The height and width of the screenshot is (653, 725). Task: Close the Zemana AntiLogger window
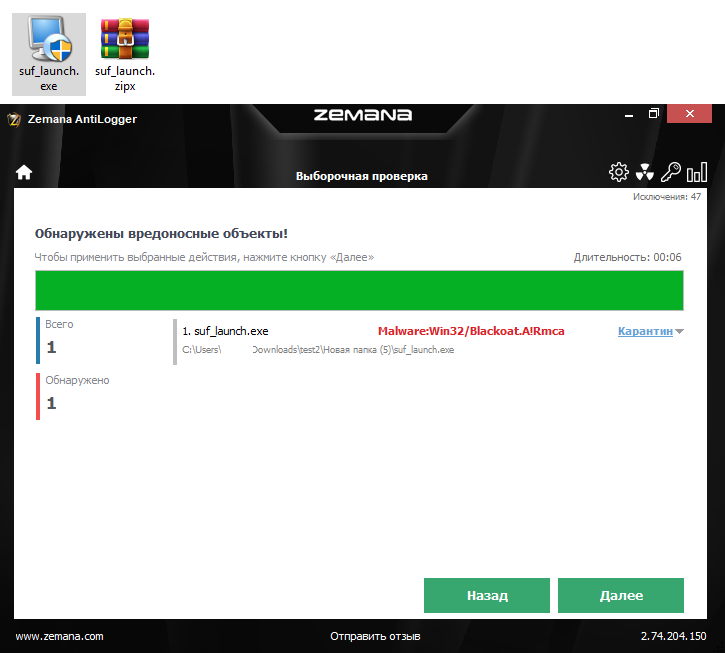pyautogui.click(x=689, y=113)
